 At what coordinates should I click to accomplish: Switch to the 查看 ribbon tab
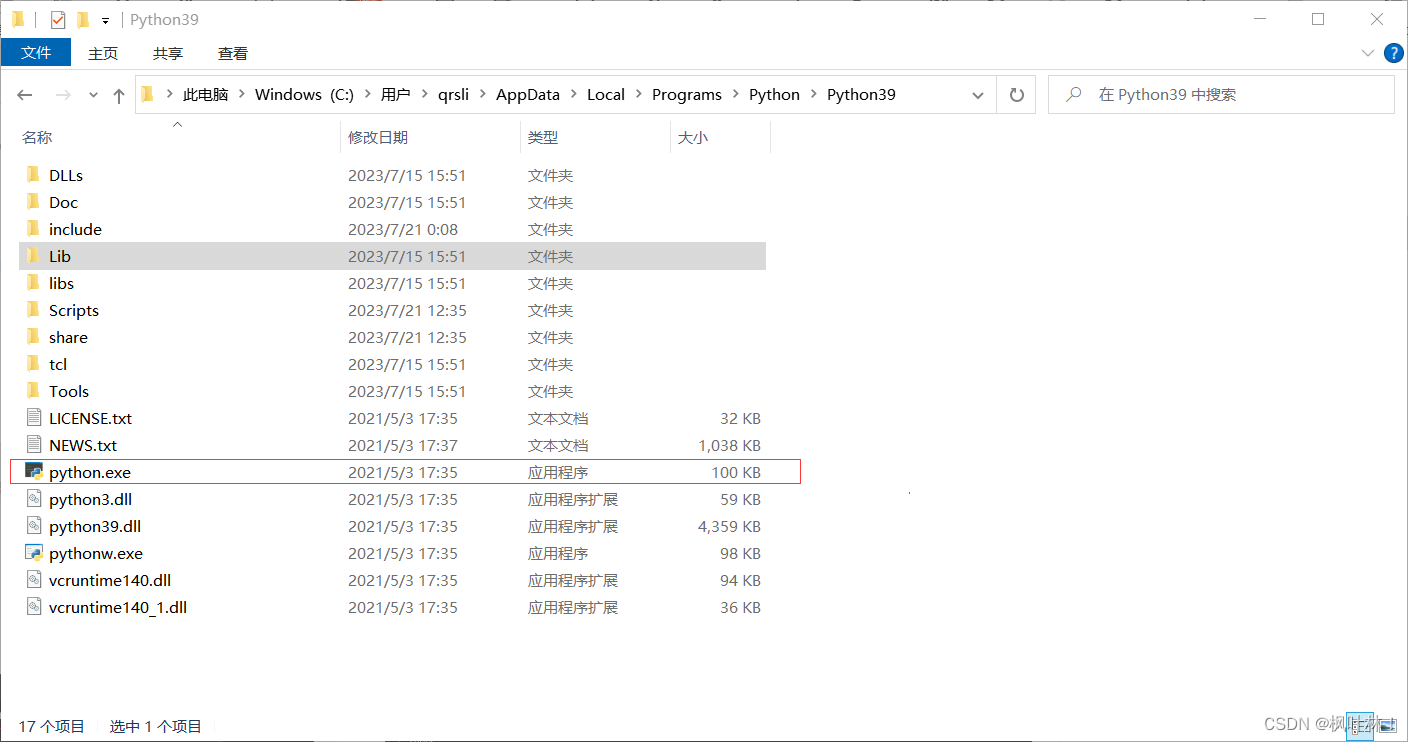pos(233,53)
